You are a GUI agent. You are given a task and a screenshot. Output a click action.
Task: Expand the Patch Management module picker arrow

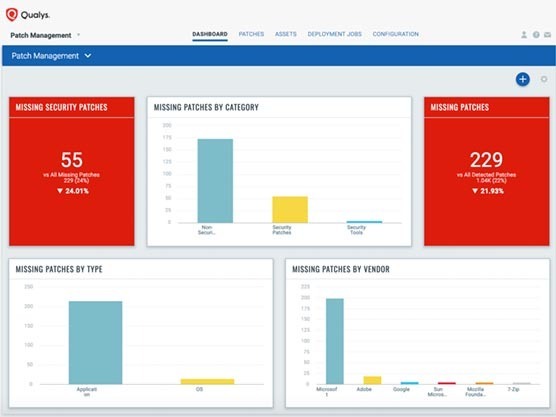(x=78, y=35)
